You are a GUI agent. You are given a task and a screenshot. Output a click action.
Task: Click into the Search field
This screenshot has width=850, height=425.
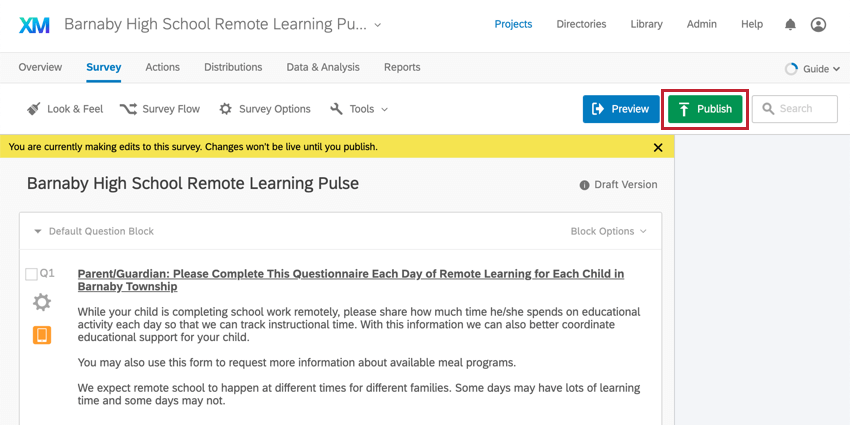pyautogui.click(x=795, y=109)
